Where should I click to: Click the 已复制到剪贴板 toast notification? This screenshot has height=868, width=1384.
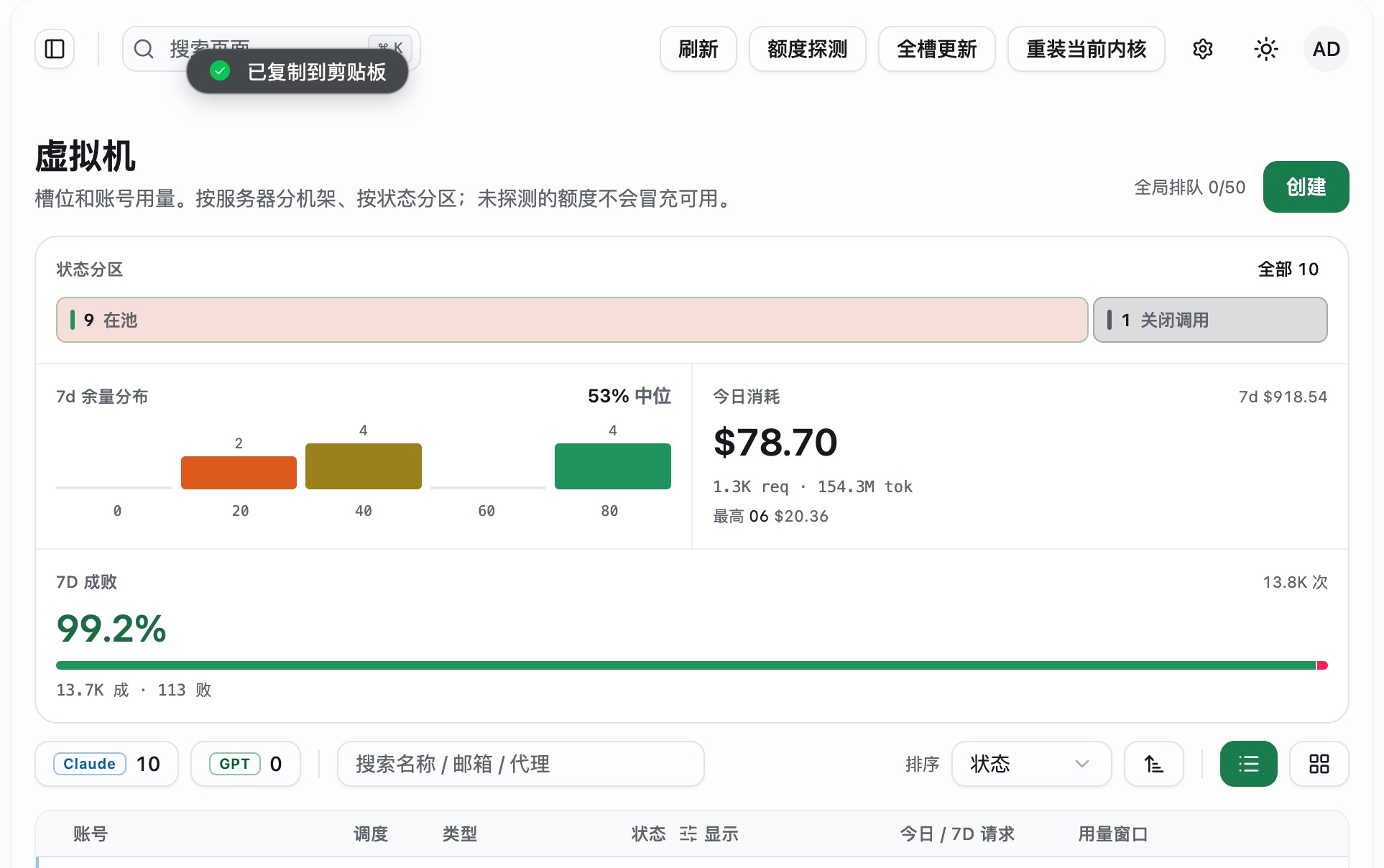click(x=297, y=71)
